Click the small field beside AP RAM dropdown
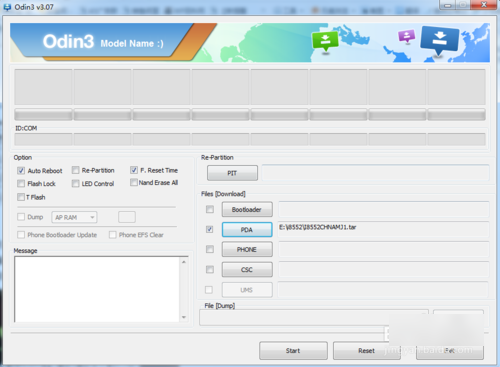 click(x=127, y=217)
